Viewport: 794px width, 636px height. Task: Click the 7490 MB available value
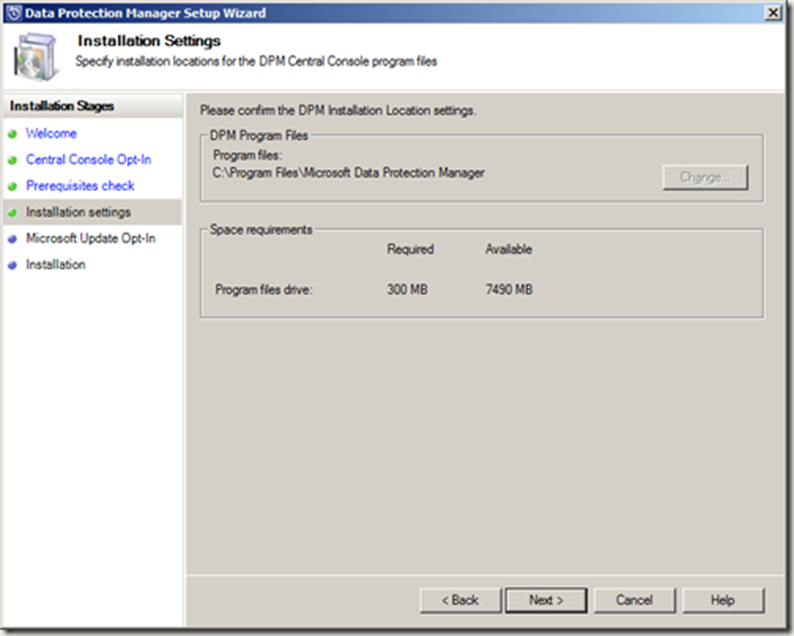tap(509, 289)
